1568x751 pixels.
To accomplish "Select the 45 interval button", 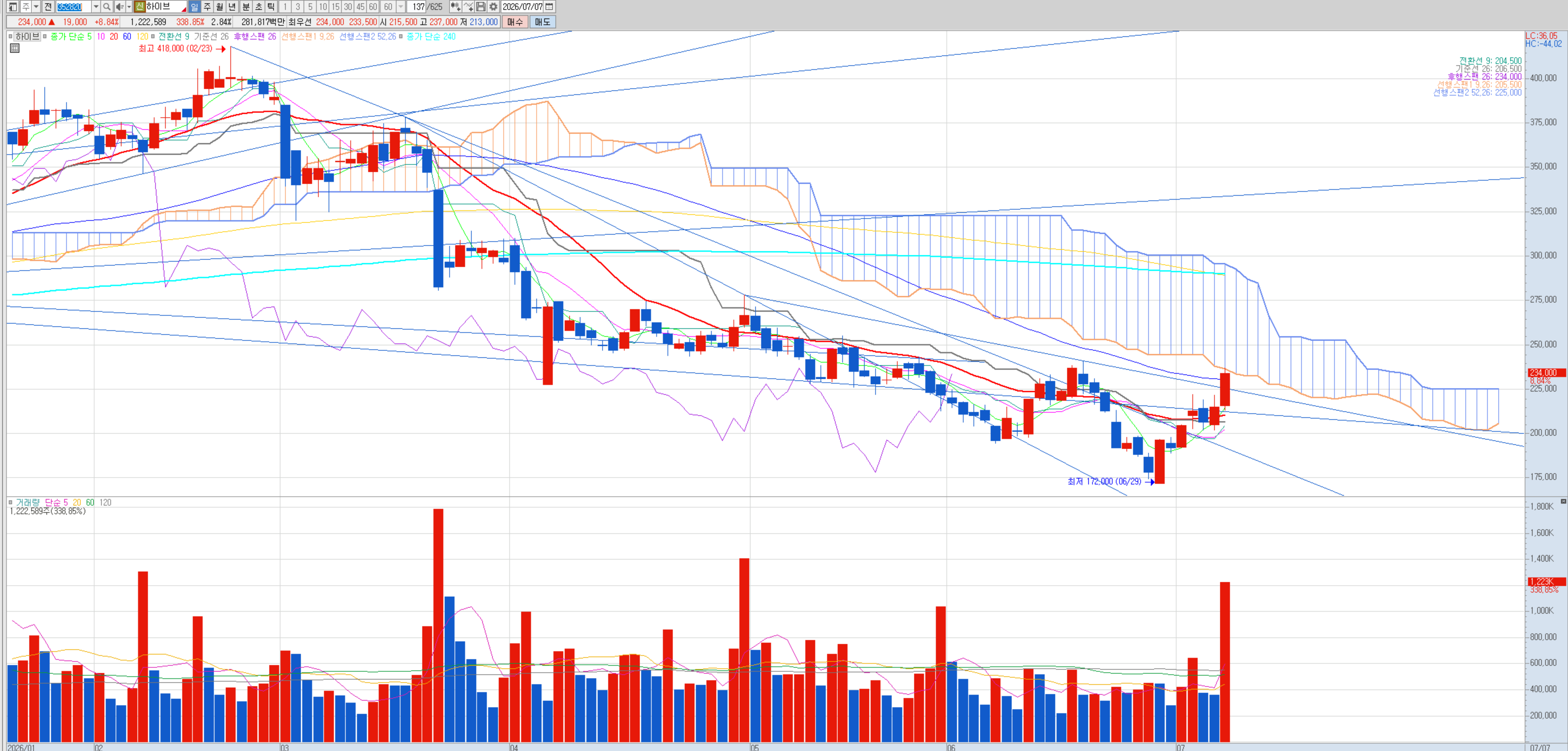I will (x=361, y=7).
